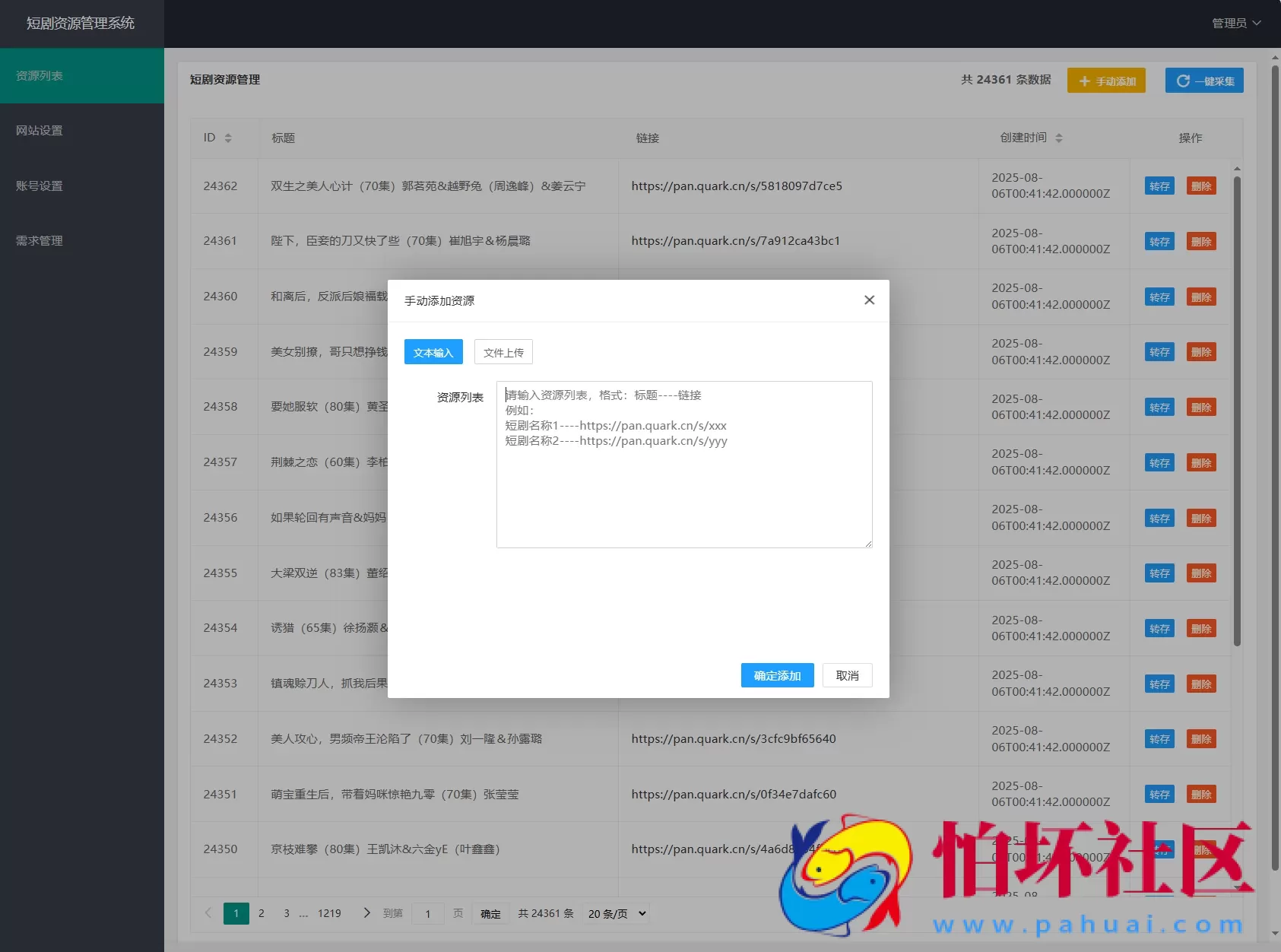The image size is (1281, 952).
Task: Click the previous page chevron in pagination
Action: (x=208, y=913)
